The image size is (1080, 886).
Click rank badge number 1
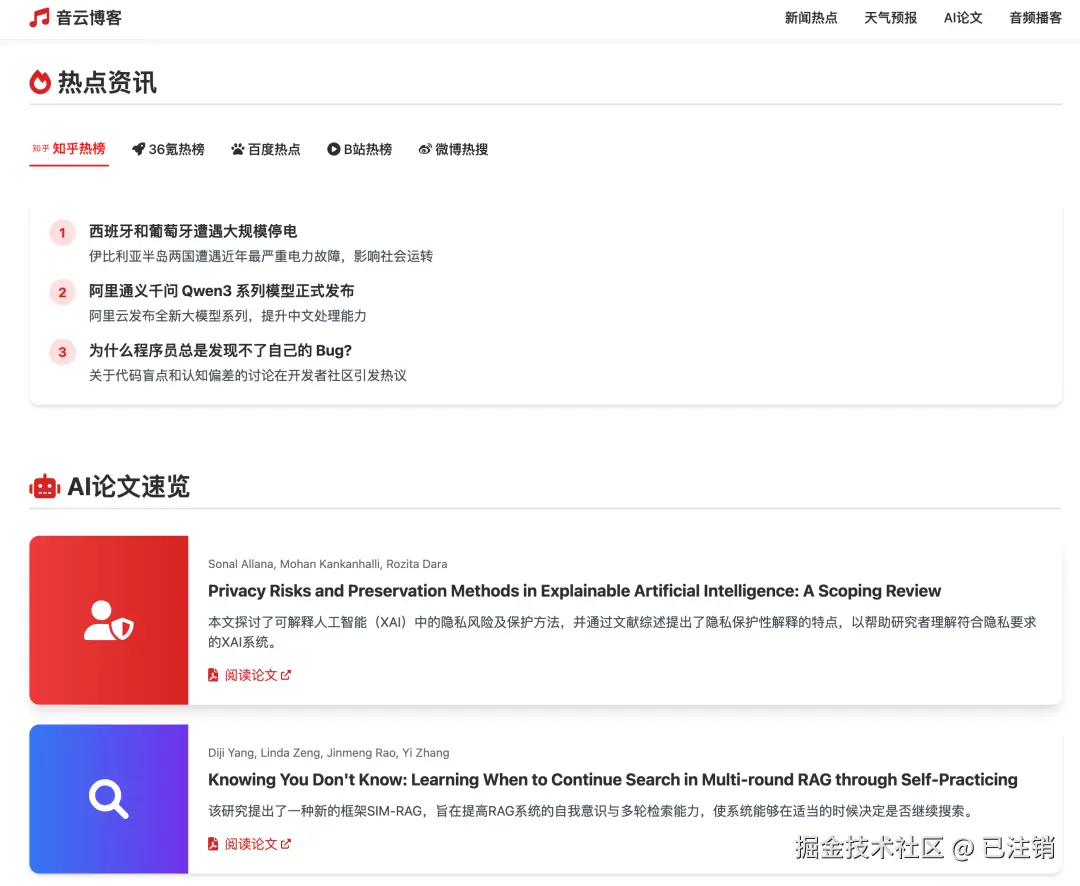tap(62, 233)
